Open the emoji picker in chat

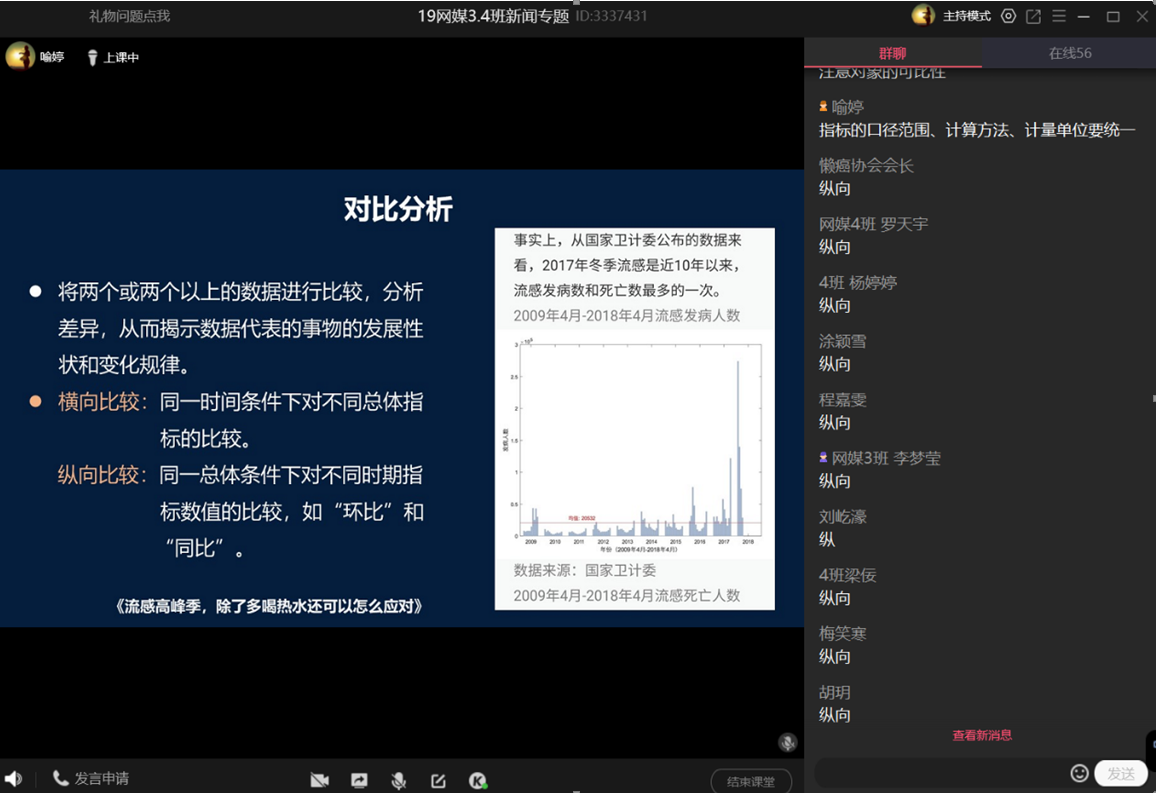[x=1079, y=773]
